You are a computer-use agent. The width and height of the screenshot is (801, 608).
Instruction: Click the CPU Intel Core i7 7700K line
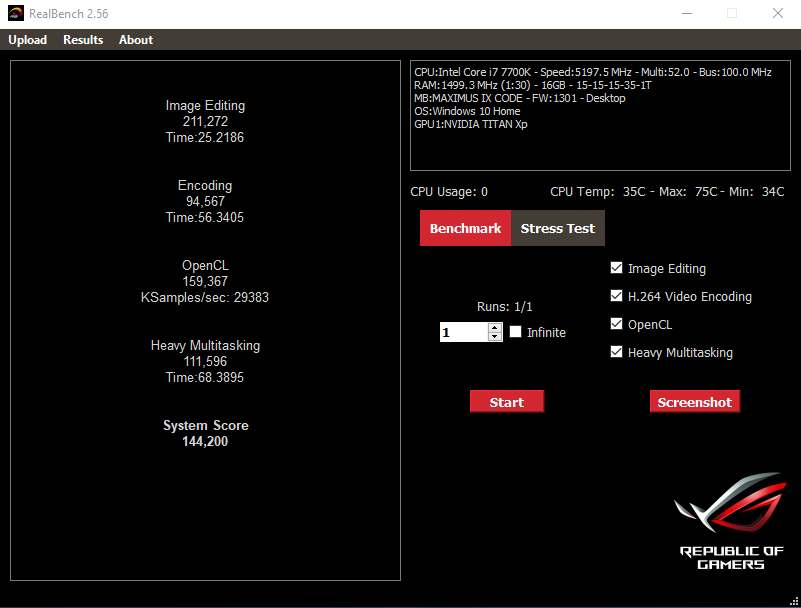593,72
